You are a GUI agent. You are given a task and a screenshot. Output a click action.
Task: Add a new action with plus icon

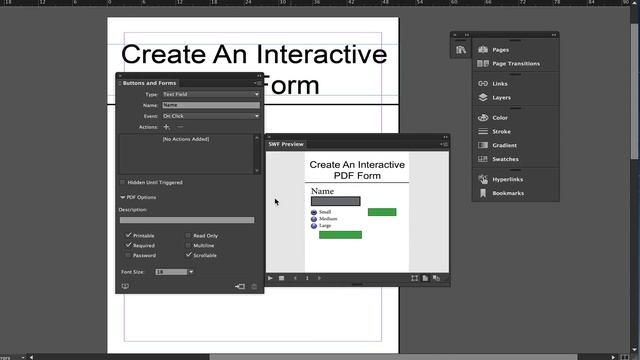pos(167,127)
